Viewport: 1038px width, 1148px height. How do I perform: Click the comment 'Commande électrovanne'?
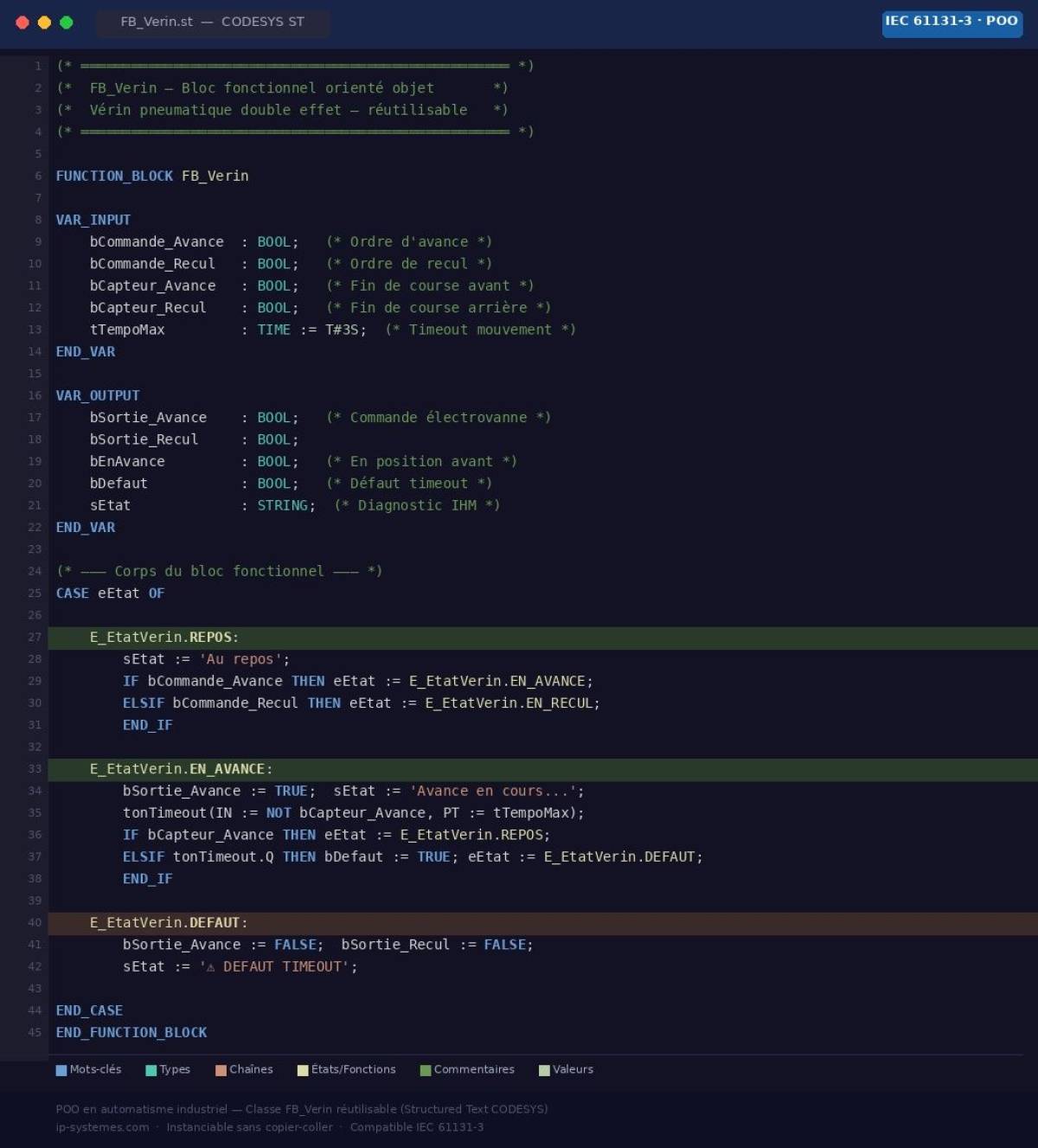point(439,417)
